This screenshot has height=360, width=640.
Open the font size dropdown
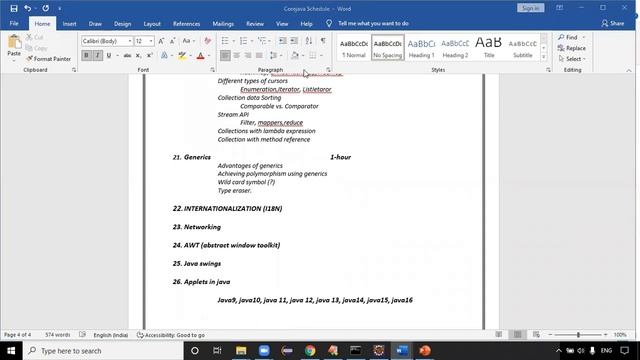pyautogui.click(x=151, y=41)
